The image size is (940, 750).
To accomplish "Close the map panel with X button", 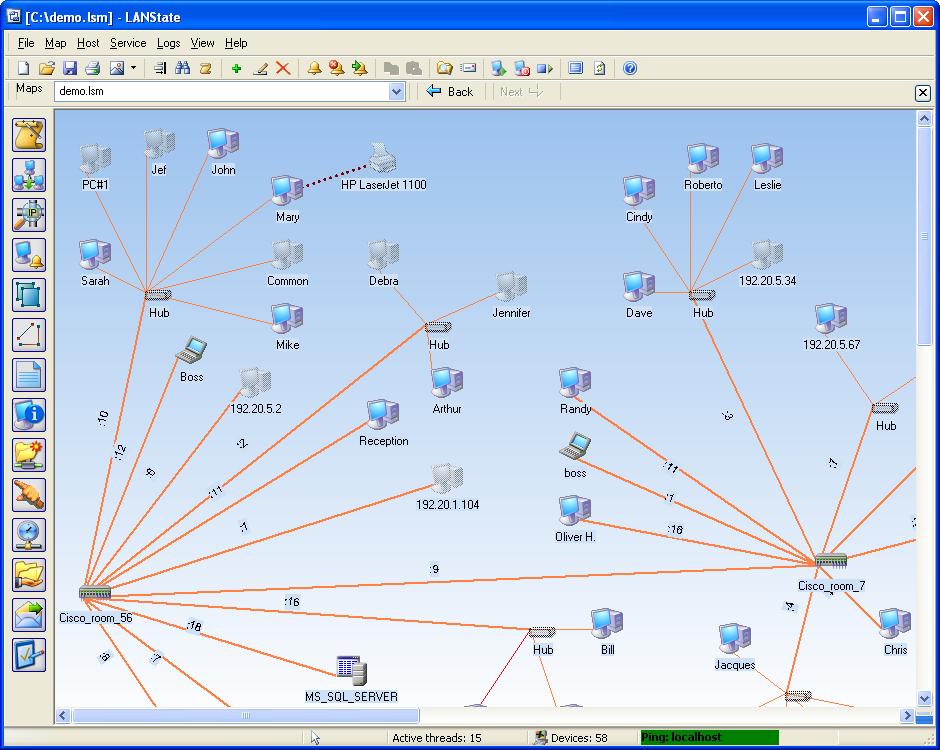I will (x=923, y=93).
